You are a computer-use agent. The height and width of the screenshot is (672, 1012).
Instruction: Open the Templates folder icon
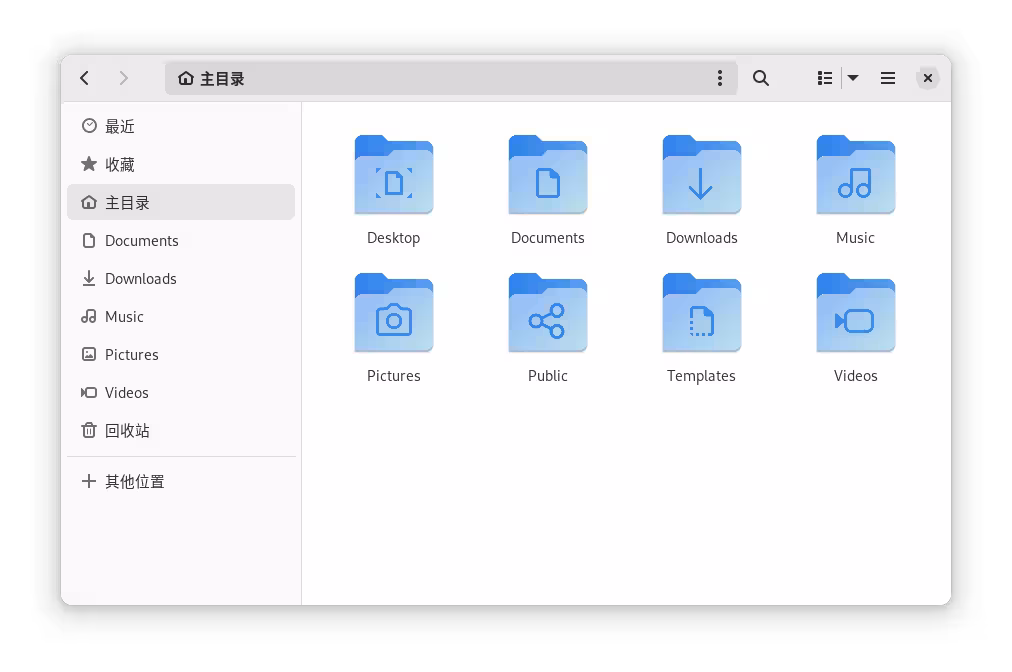pyautogui.click(x=701, y=314)
